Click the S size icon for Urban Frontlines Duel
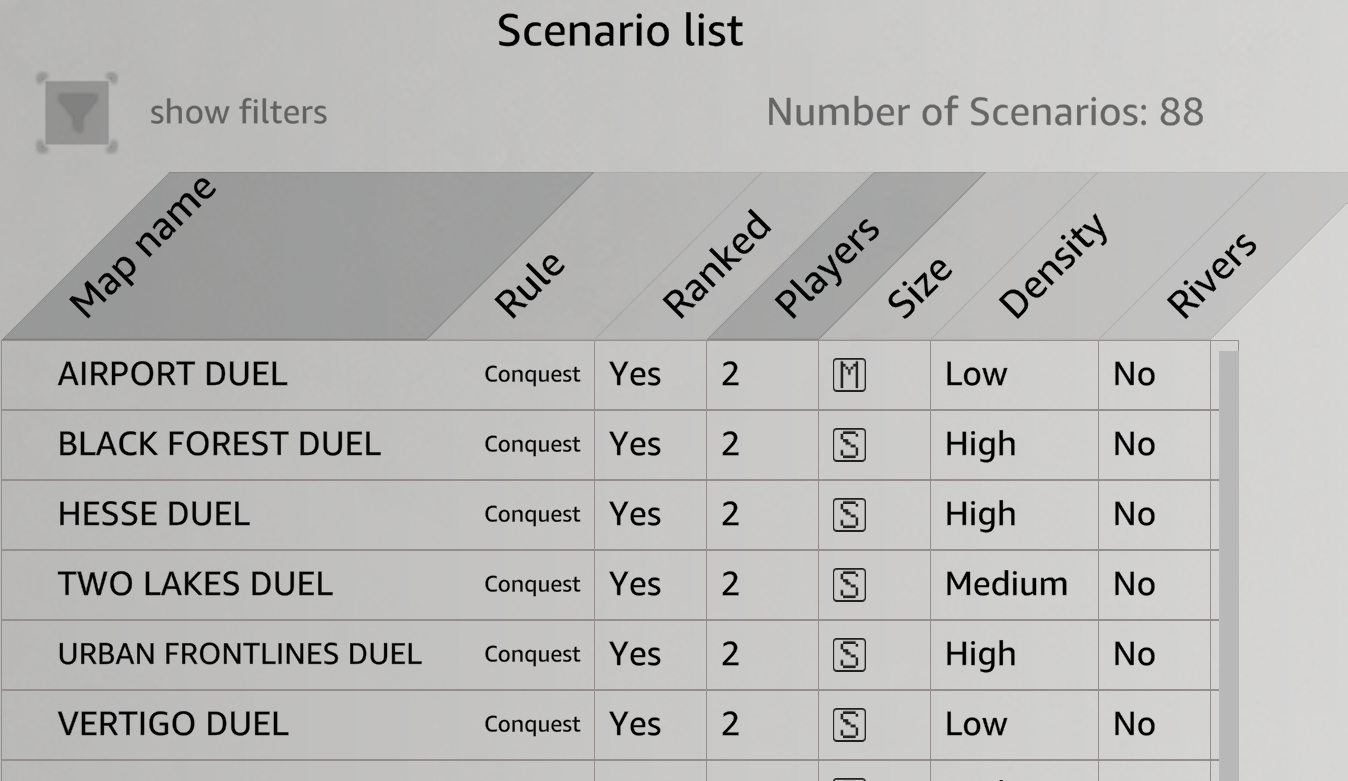1348x781 pixels. pyautogui.click(x=849, y=655)
